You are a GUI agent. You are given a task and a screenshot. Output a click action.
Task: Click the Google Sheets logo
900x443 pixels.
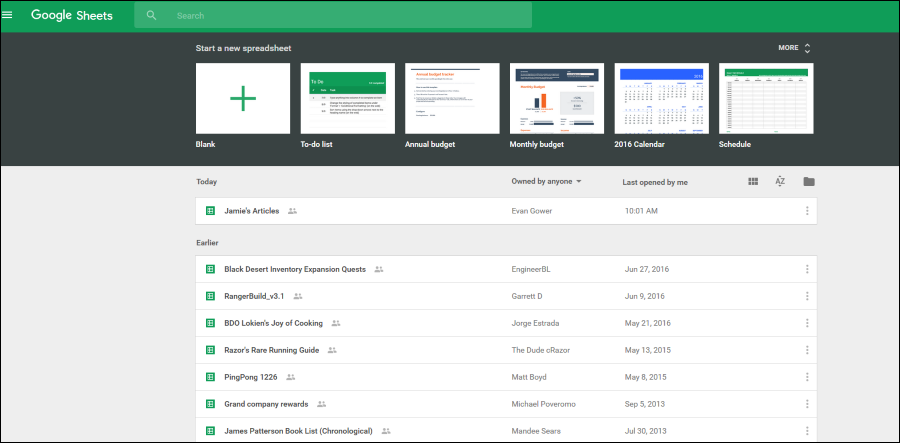(x=72, y=15)
